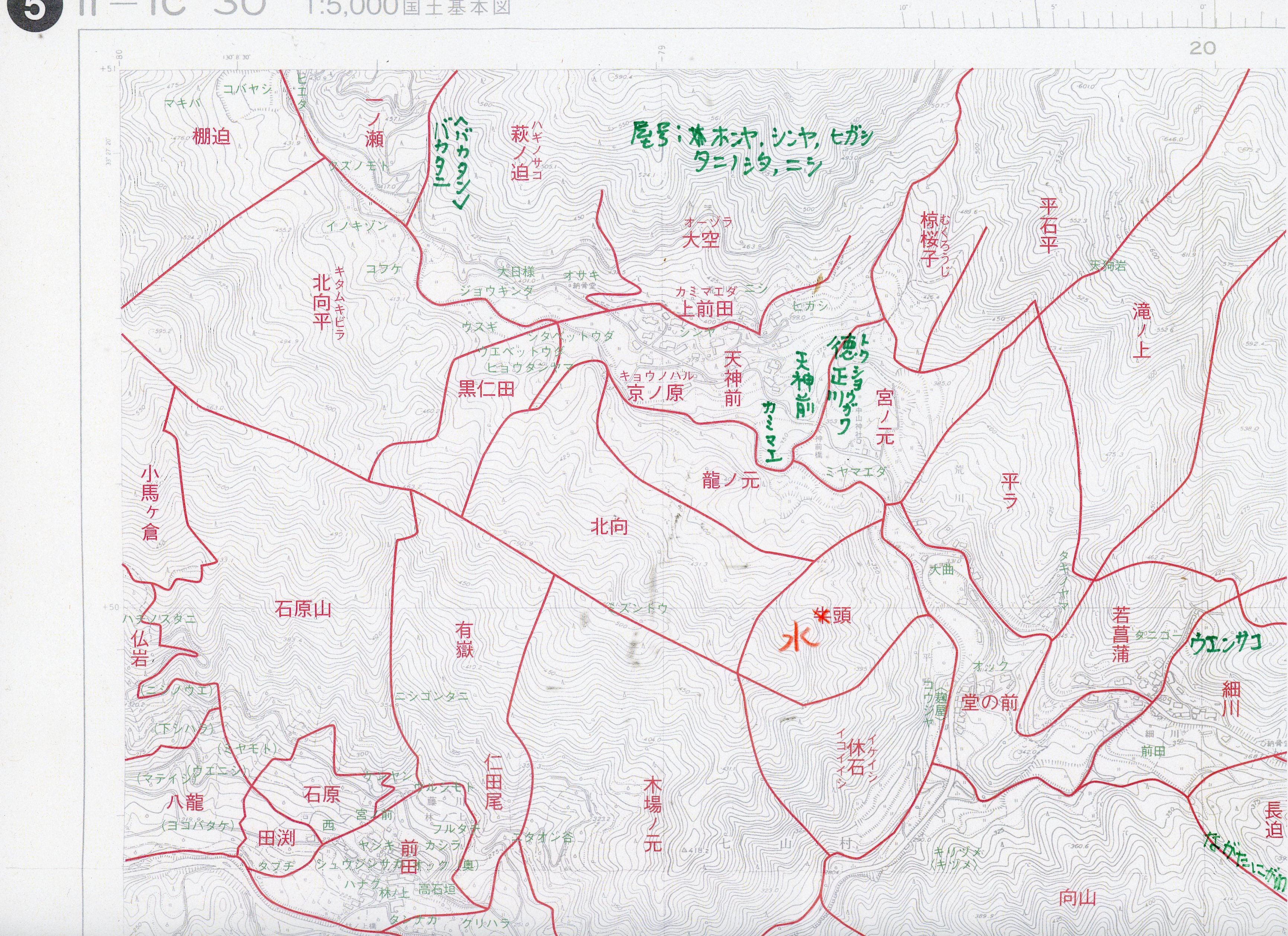Select the red 大空 place name
1288x936 pixels.
click(701, 240)
